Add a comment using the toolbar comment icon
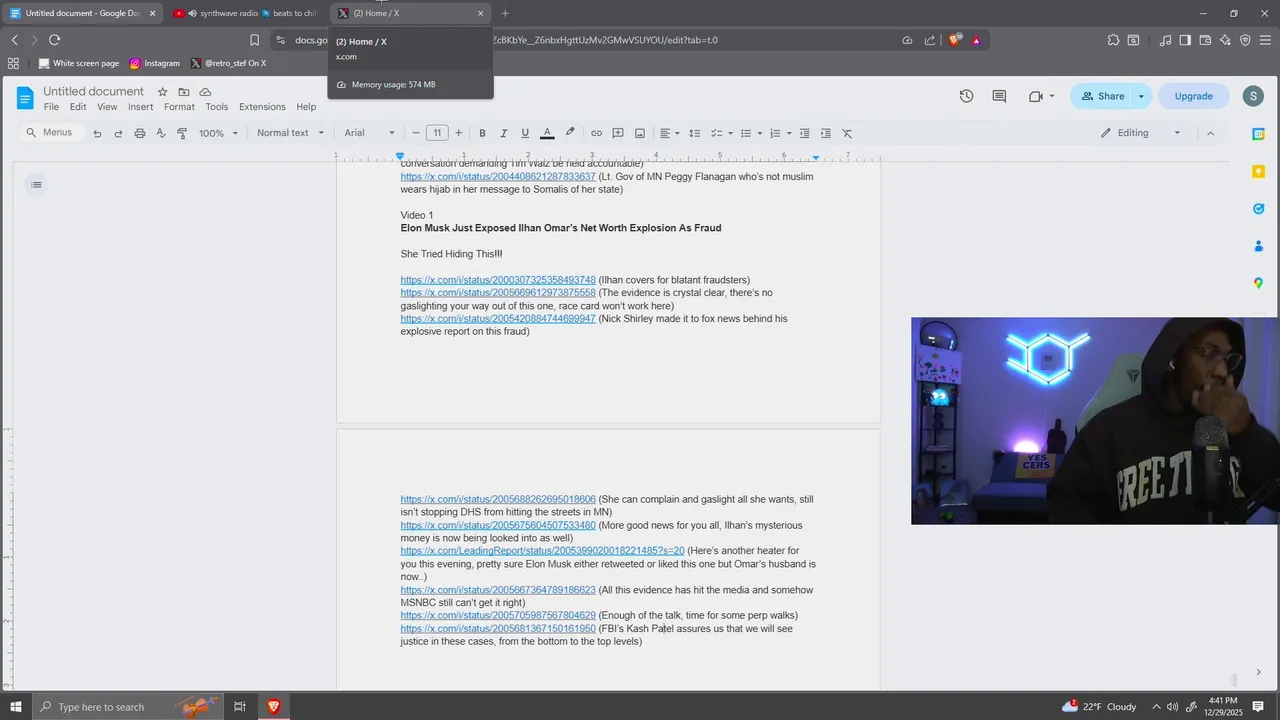 (x=618, y=133)
